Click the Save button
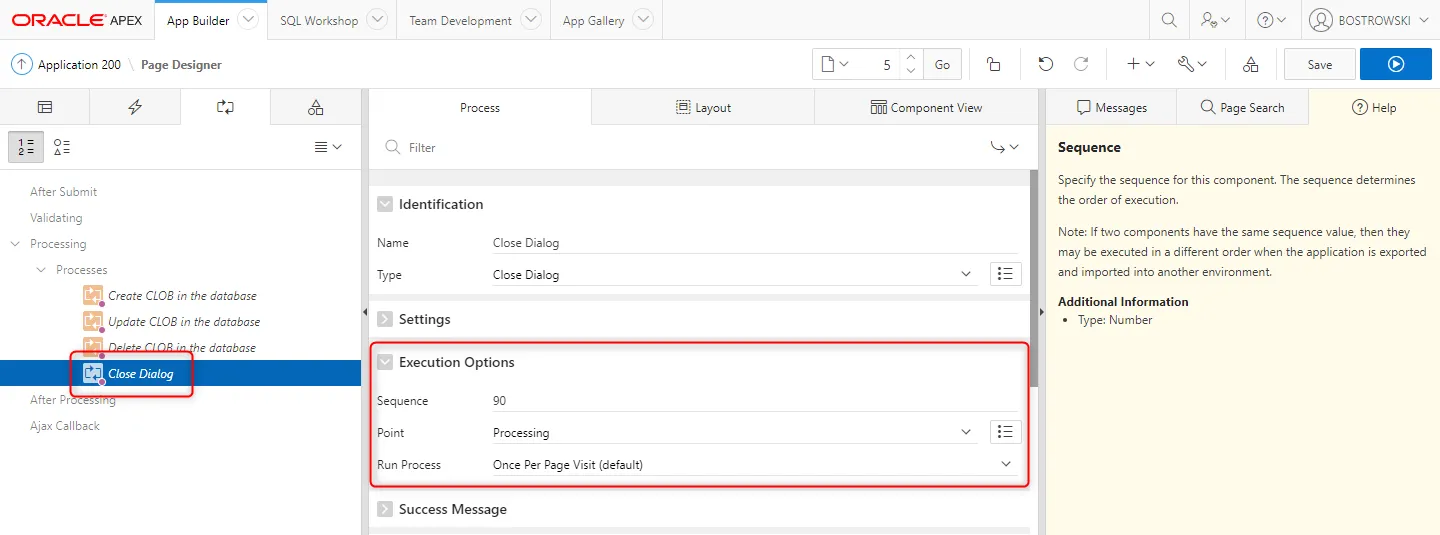 point(1319,64)
